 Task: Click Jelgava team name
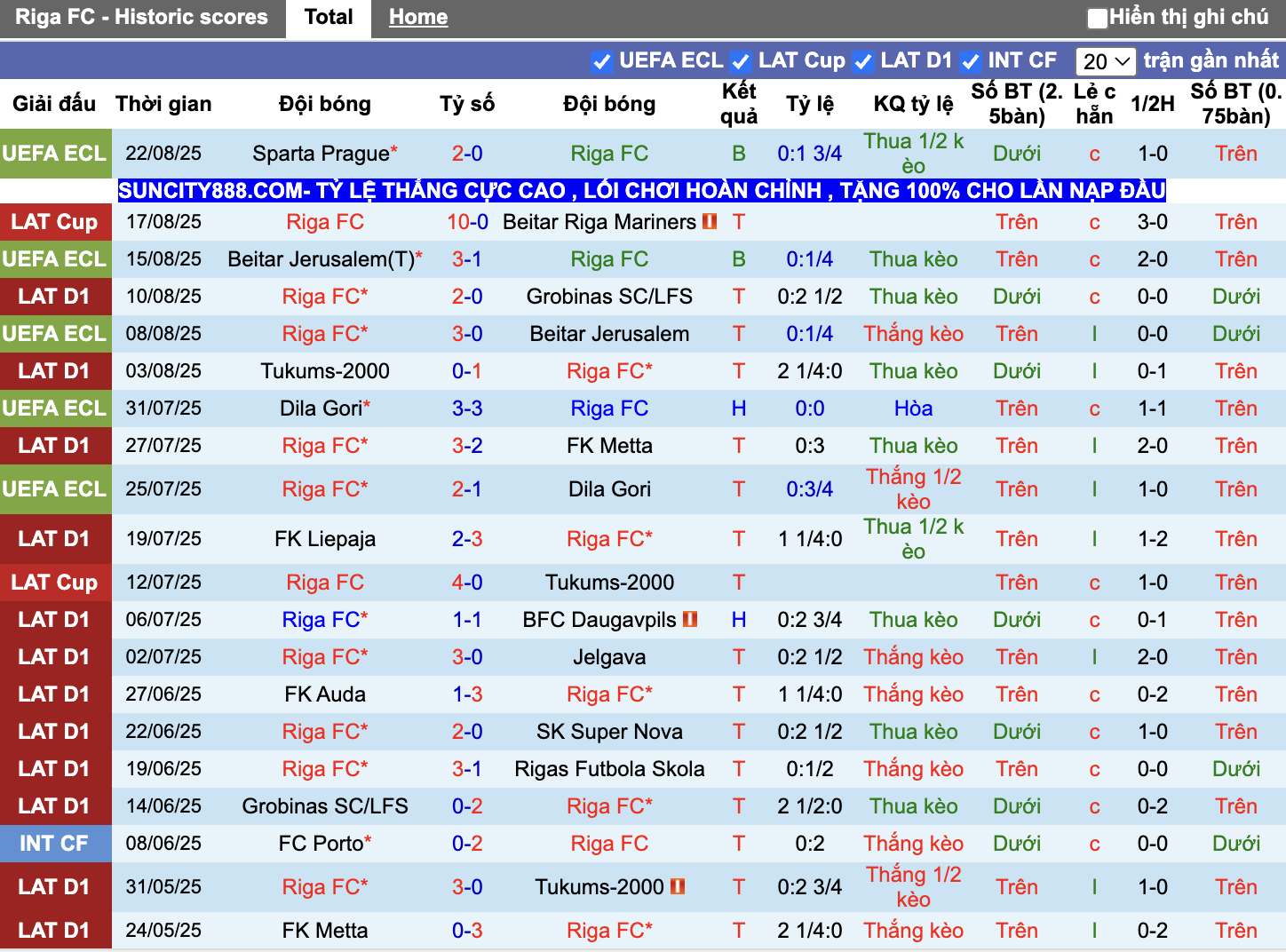click(609, 657)
